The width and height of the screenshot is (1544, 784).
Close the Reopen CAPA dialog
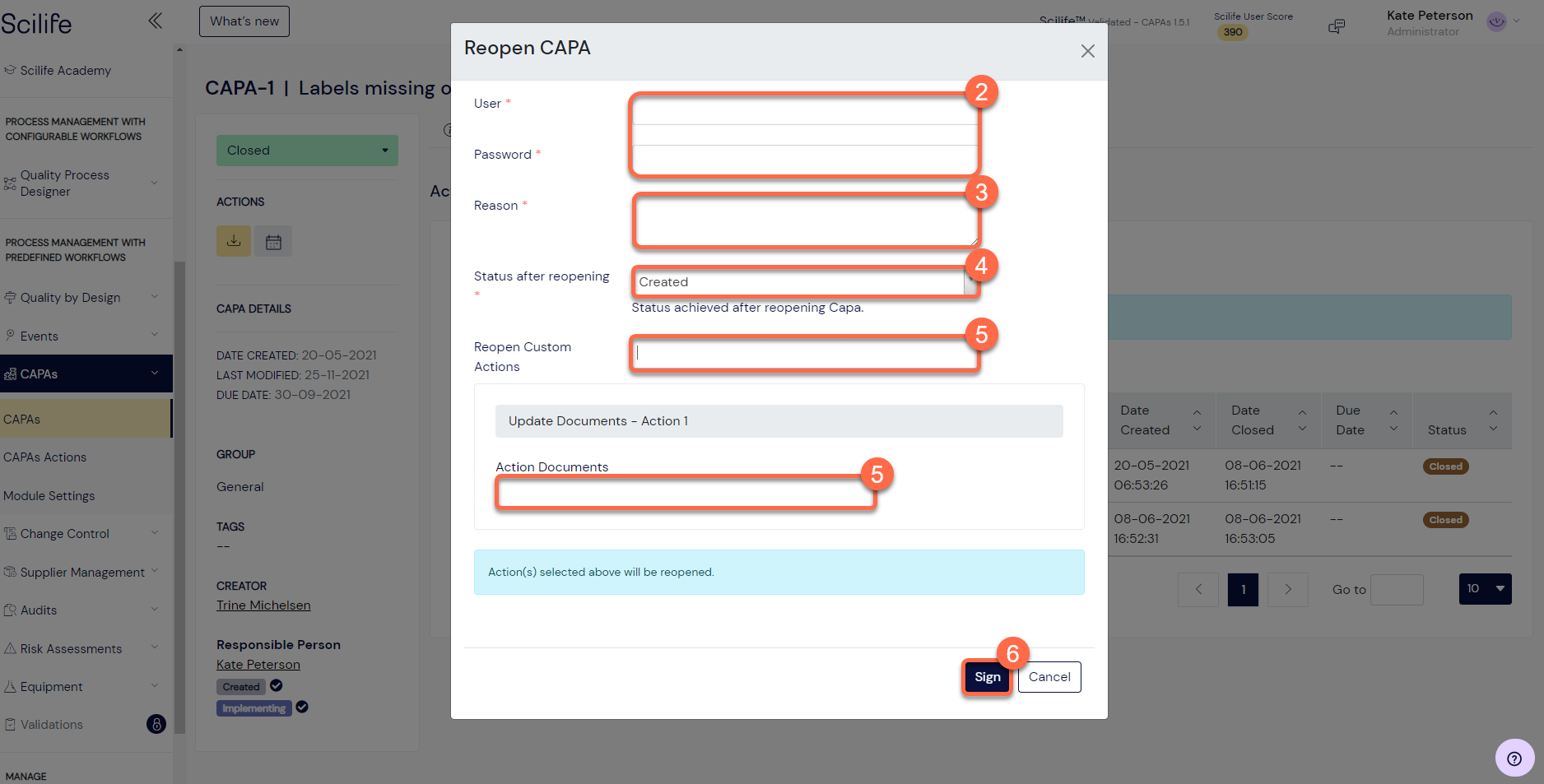point(1087,51)
